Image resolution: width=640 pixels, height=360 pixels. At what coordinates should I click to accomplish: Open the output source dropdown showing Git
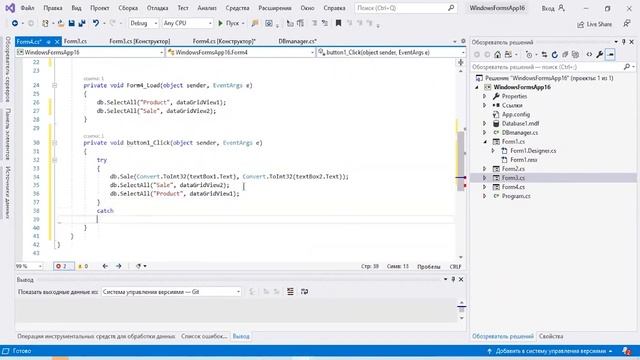click(x=171, y=292)
